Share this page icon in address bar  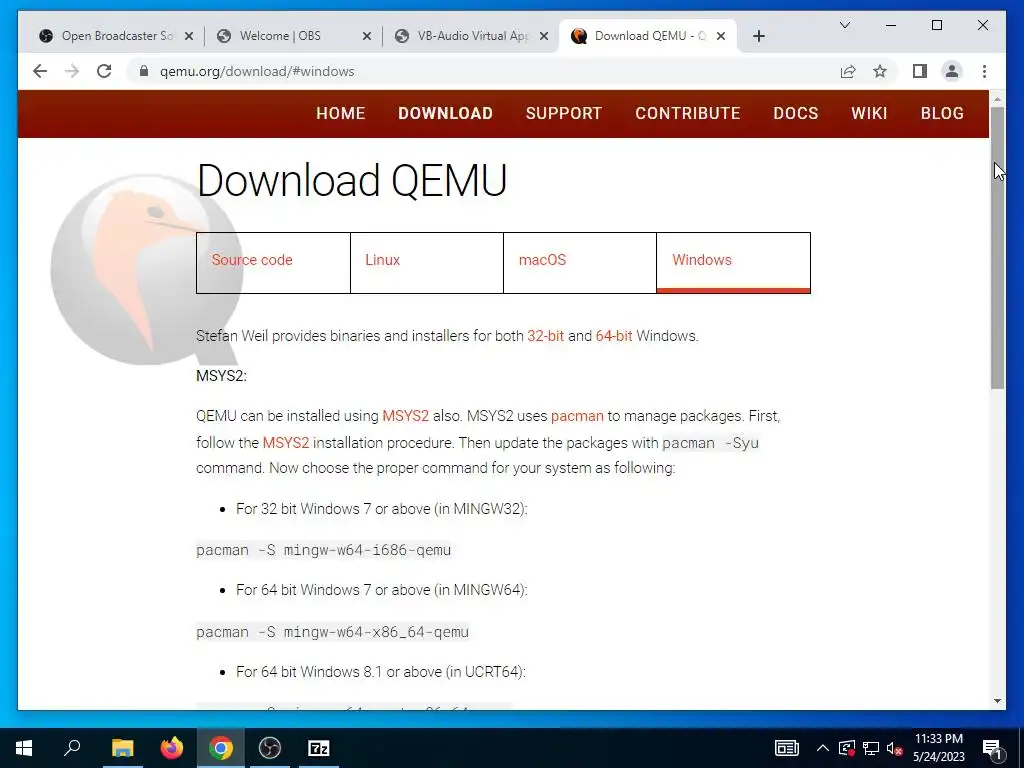pyautogui.click(x=848, y=71)
